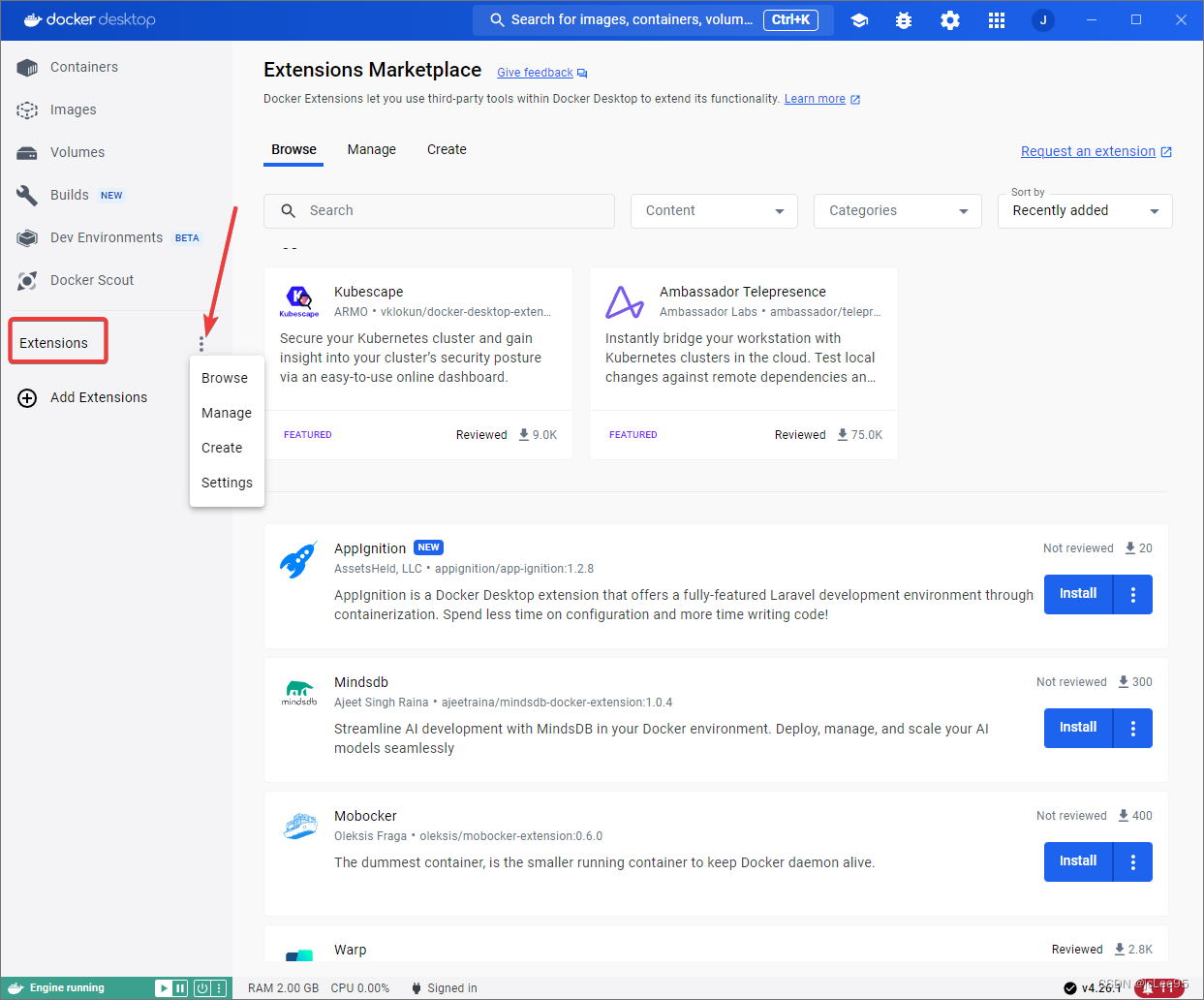Open more options next to AppIgnition Install
Screen dimensions: 1204x1000
pos(1133,595)
